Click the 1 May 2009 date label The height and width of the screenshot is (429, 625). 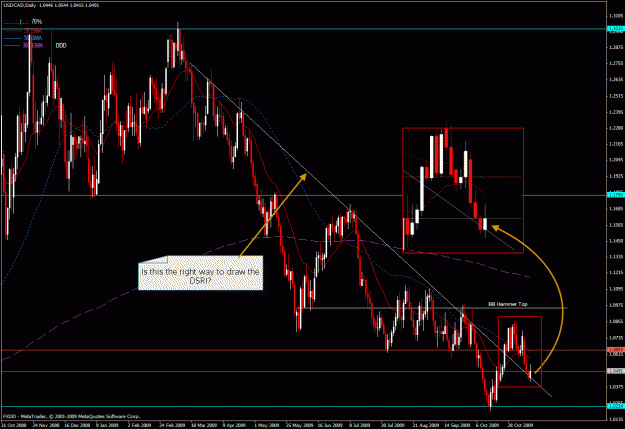coord(266,425)
